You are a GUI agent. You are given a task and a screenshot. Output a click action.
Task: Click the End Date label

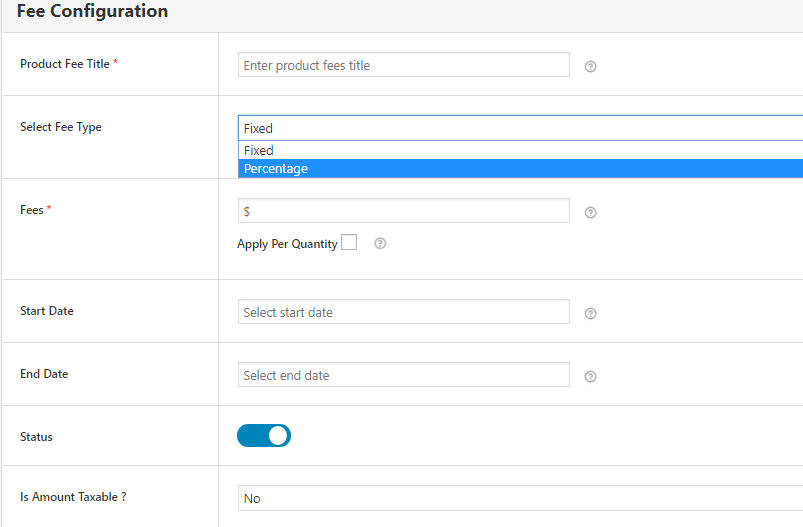coord(44,374)
